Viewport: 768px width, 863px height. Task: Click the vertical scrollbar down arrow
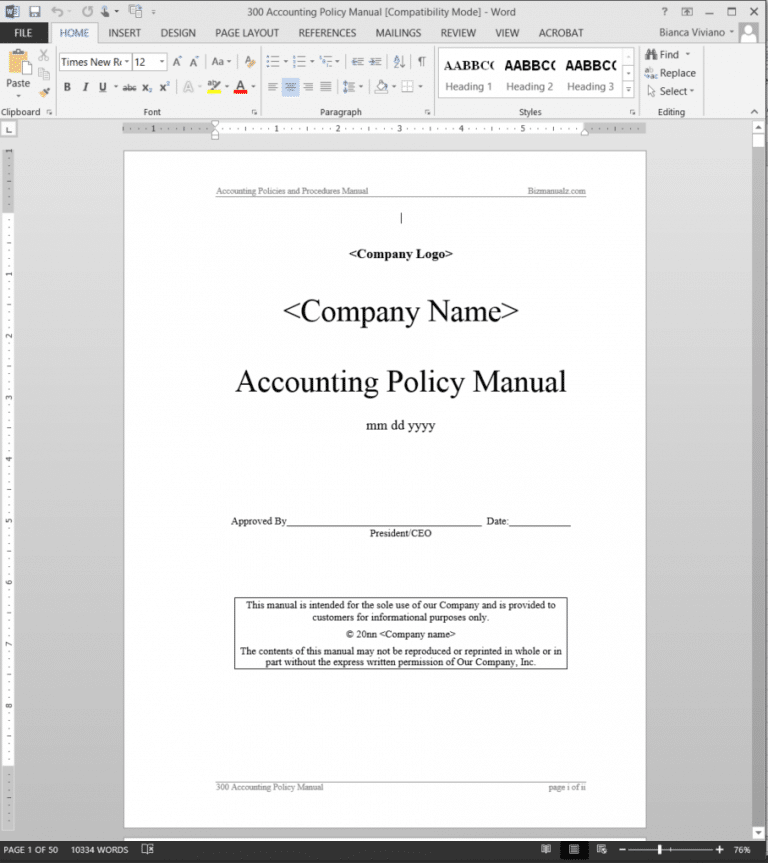point(758,833)
